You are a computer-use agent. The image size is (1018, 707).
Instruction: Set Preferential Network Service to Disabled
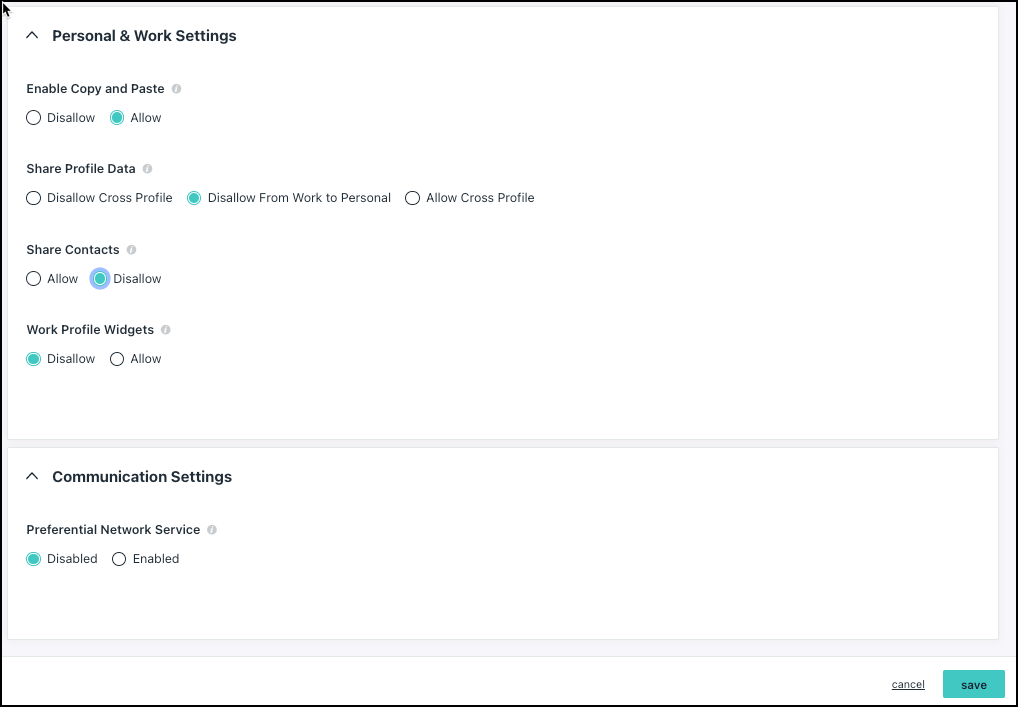click(34, 559)
